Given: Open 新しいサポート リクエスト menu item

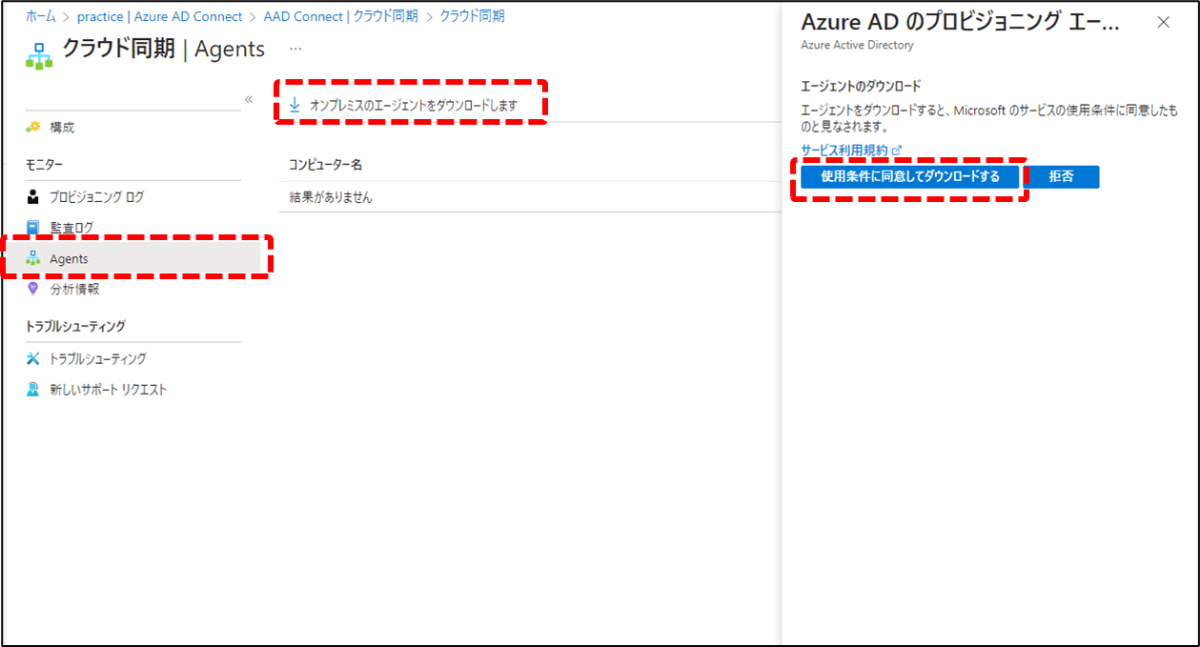Looking at the screenshot, I should pos(108,389).
